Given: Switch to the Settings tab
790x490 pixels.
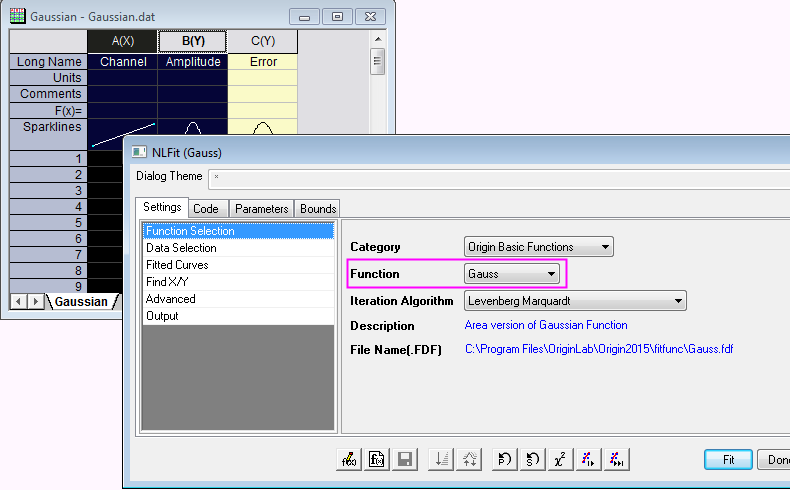Looking at the screenshot, I should point(162,207).
